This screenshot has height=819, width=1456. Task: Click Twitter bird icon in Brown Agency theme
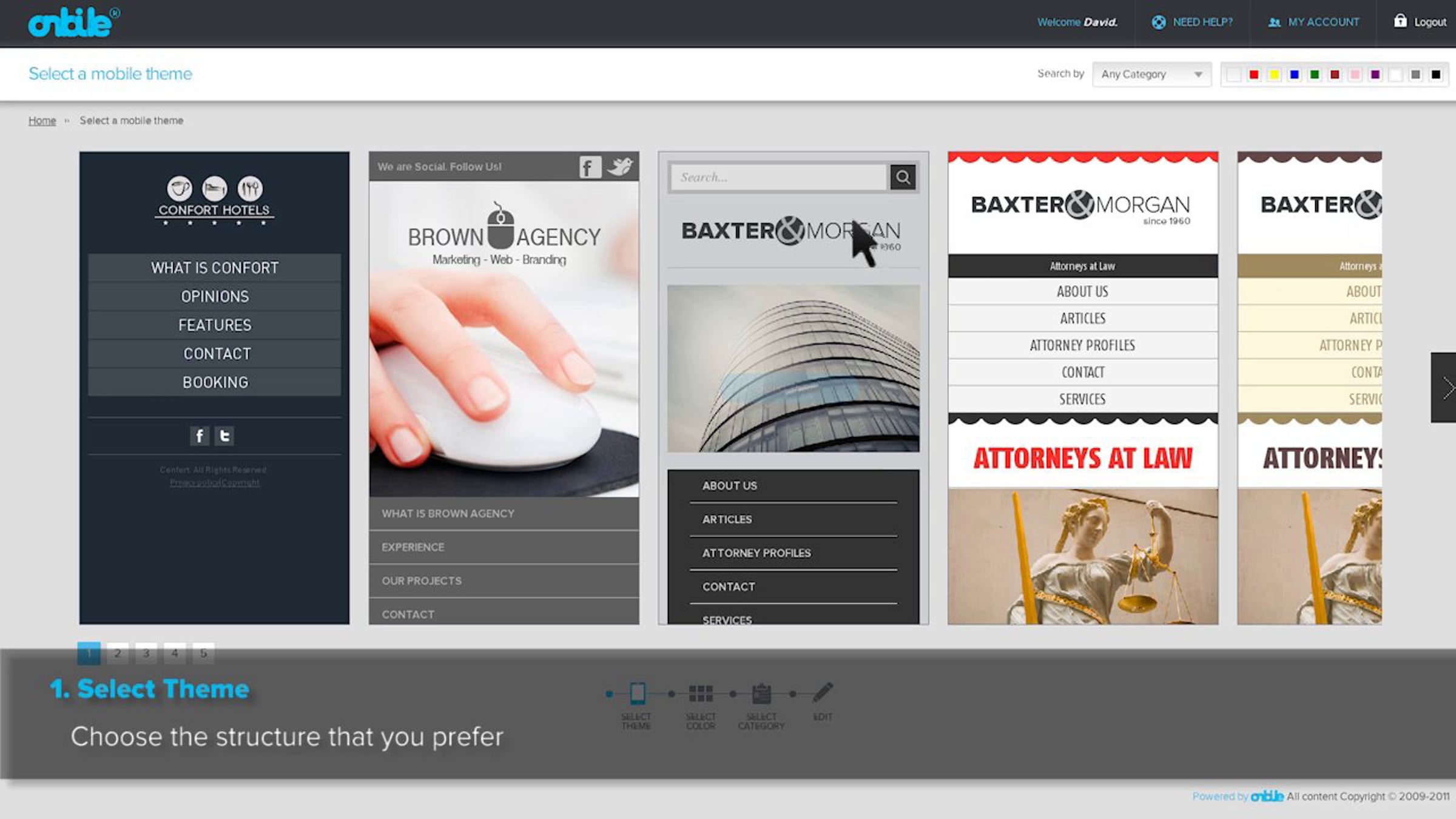point(620,166)
